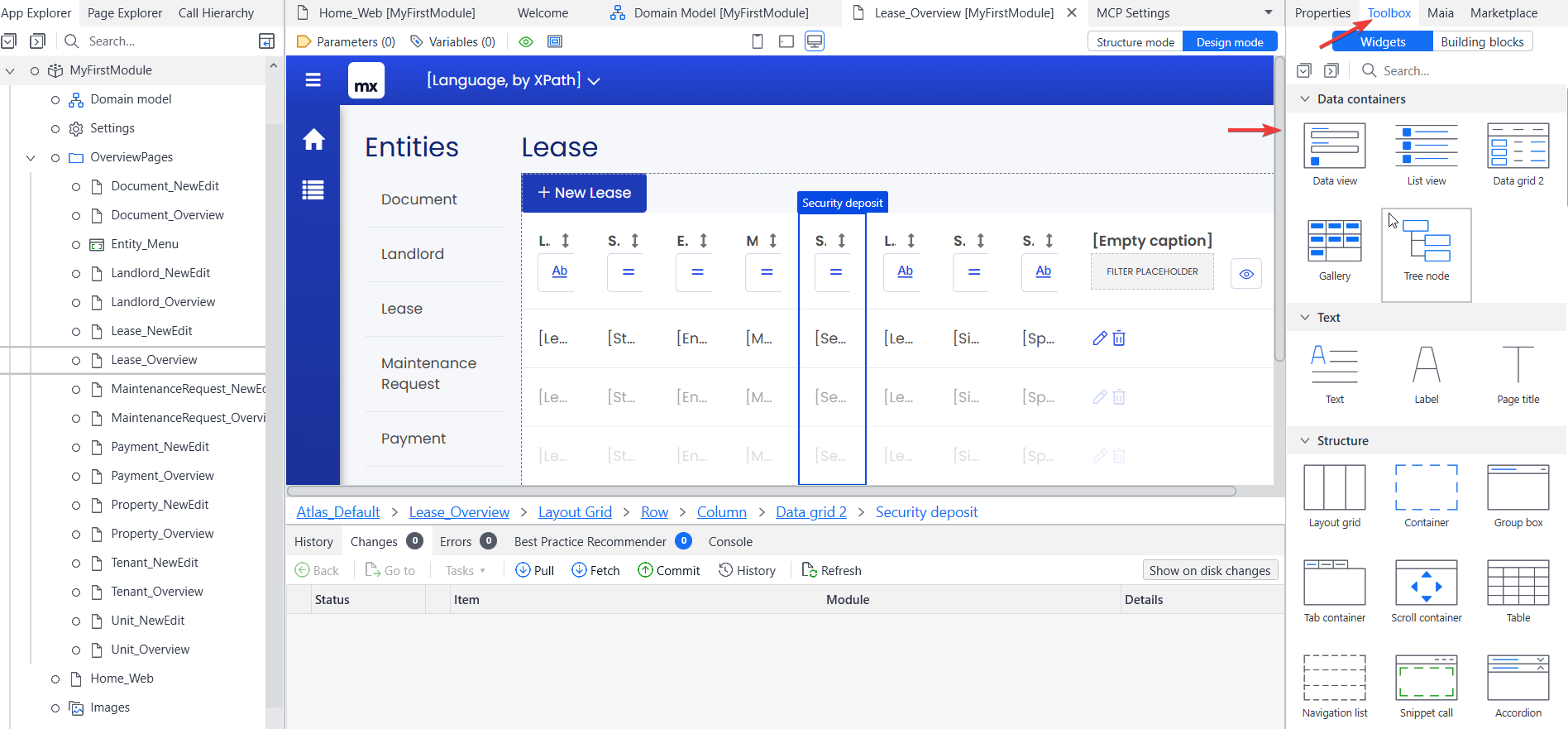The width and height of the screenshot is (1568, 729).
Task: Collapse the MyFirstModule tree node
Action: tap(11, 71)
